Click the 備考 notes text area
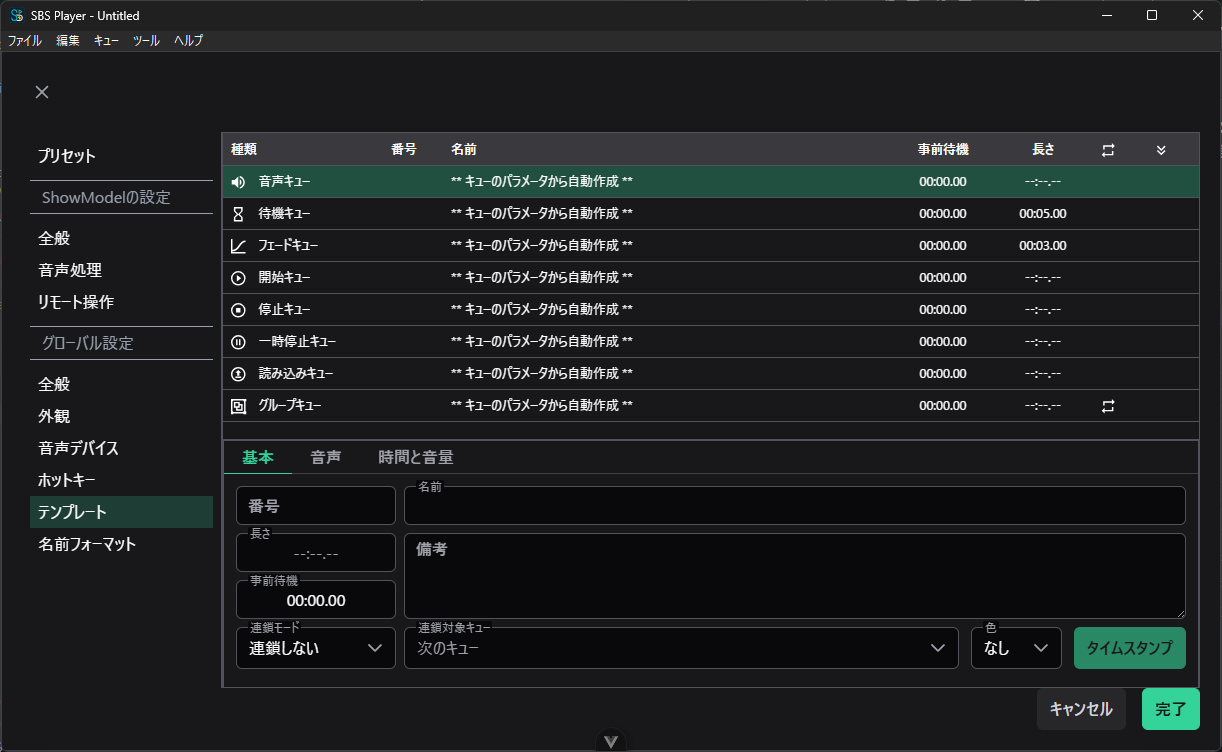 (795, 576)
